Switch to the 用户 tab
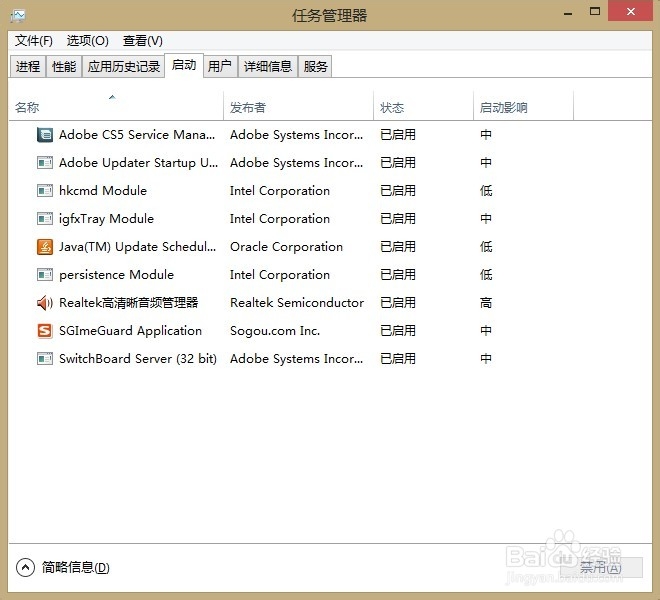 pyautogui.click(x=220, y=67)
